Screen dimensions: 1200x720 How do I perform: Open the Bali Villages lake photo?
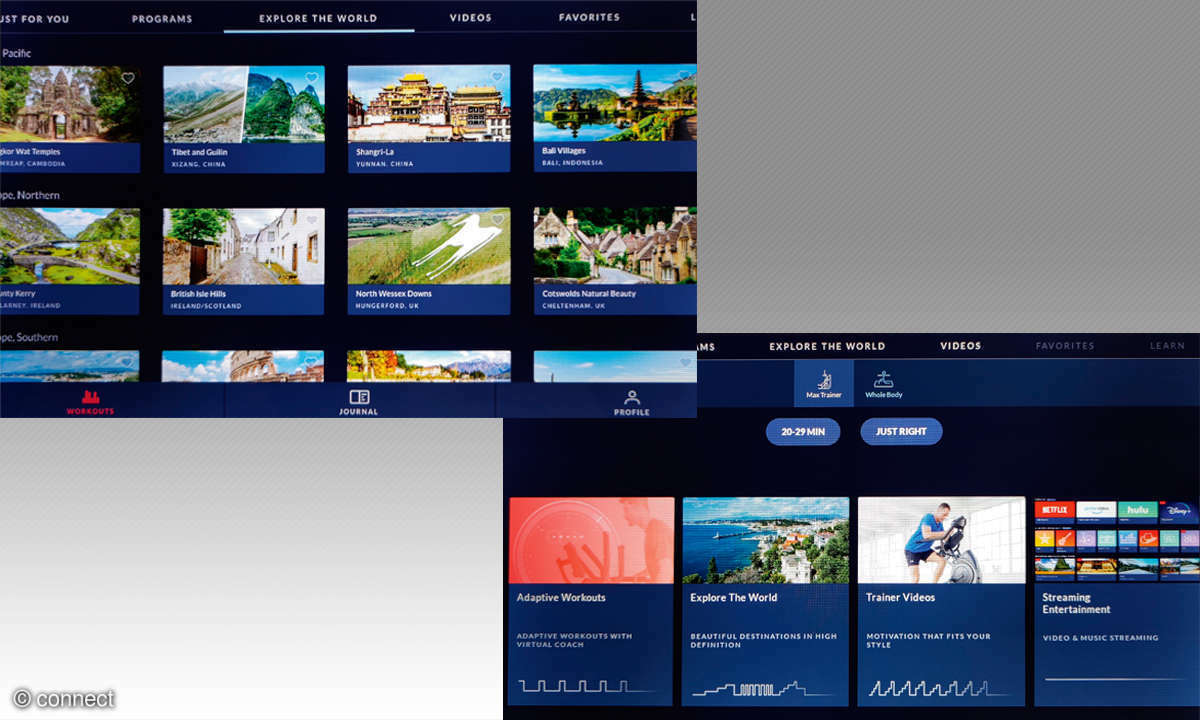[614, 104]
